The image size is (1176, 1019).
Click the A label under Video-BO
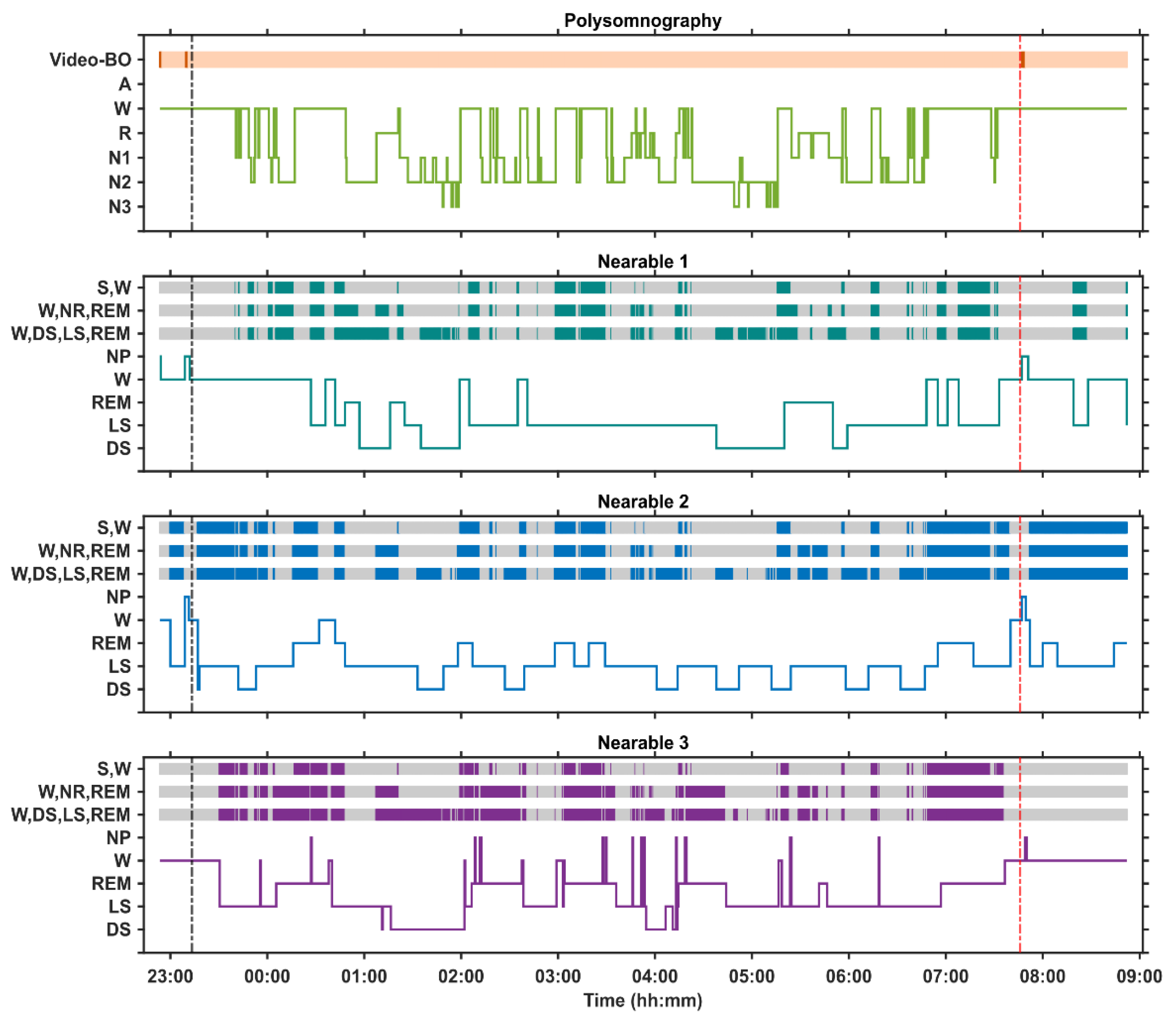click(x=125, y=84)
